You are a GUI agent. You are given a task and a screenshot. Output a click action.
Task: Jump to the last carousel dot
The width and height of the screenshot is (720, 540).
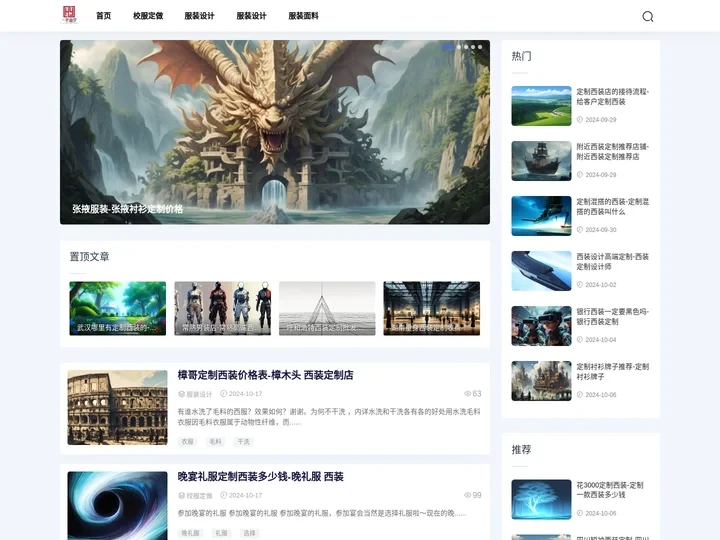tap(480, 47)
